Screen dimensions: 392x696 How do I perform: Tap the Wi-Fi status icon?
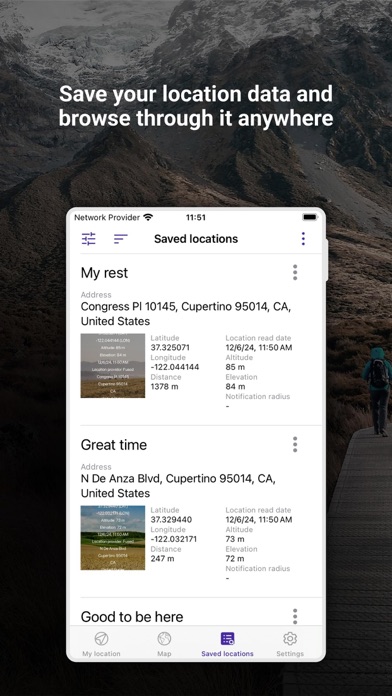tap(148, 218)
